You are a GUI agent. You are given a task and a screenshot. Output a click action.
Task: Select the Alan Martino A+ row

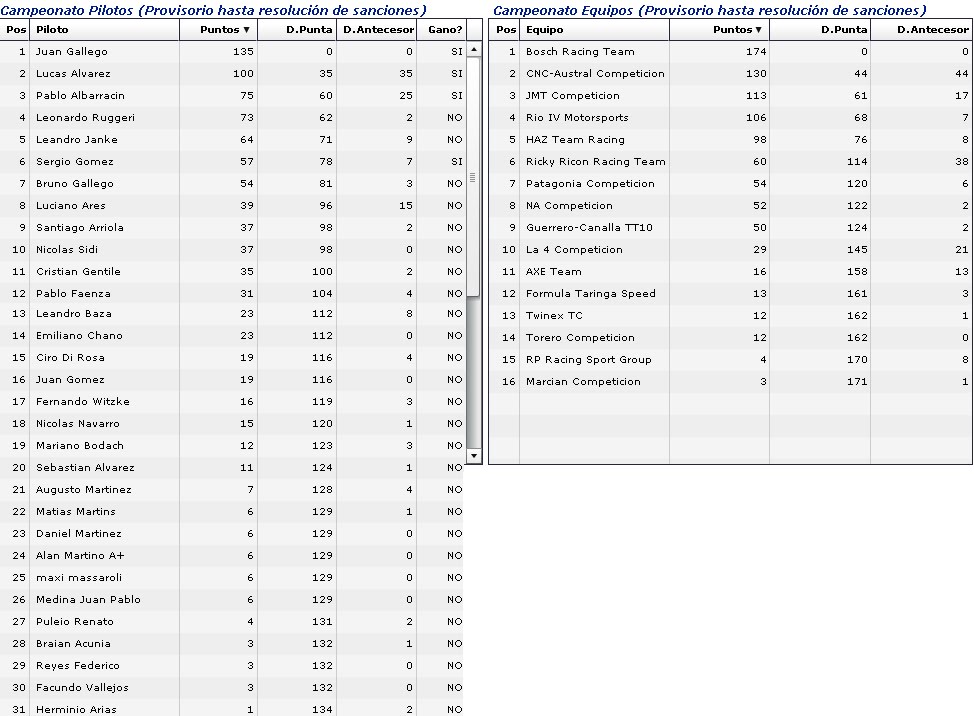232,556
